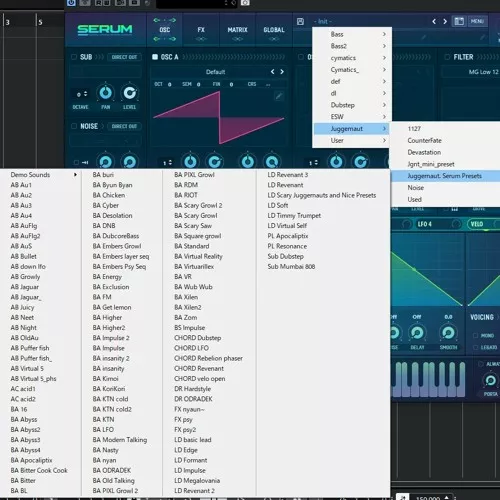500x500 pixels.
Task: Toggle NOISE DIRECT OUT button
Action: 124,126
